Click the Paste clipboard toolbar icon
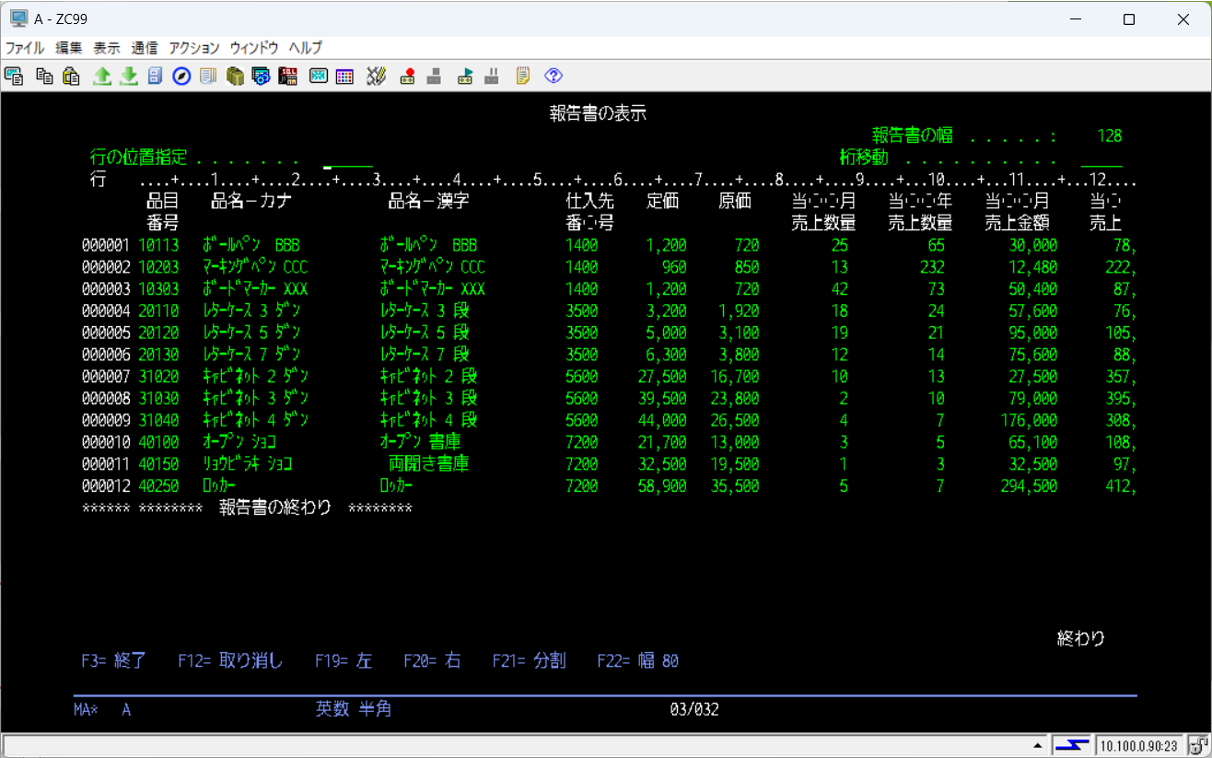Screen dimensions: 1212x758 click(71, 76)
